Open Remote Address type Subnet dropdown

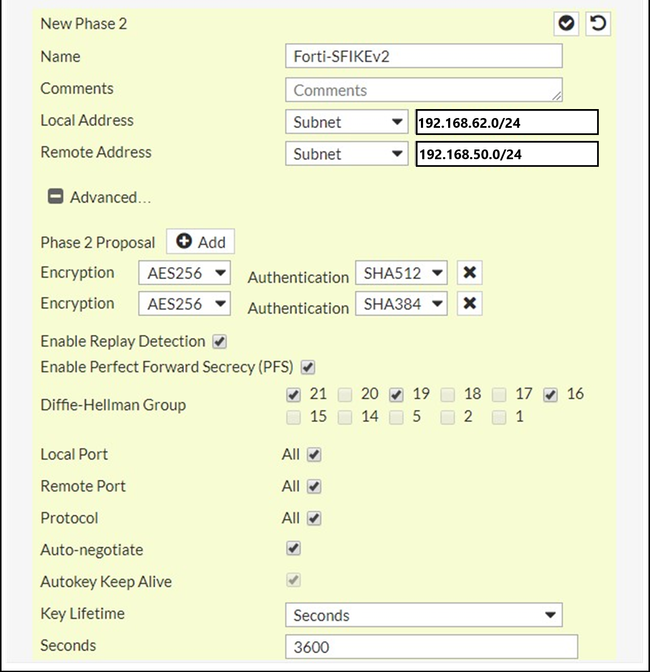346,154
